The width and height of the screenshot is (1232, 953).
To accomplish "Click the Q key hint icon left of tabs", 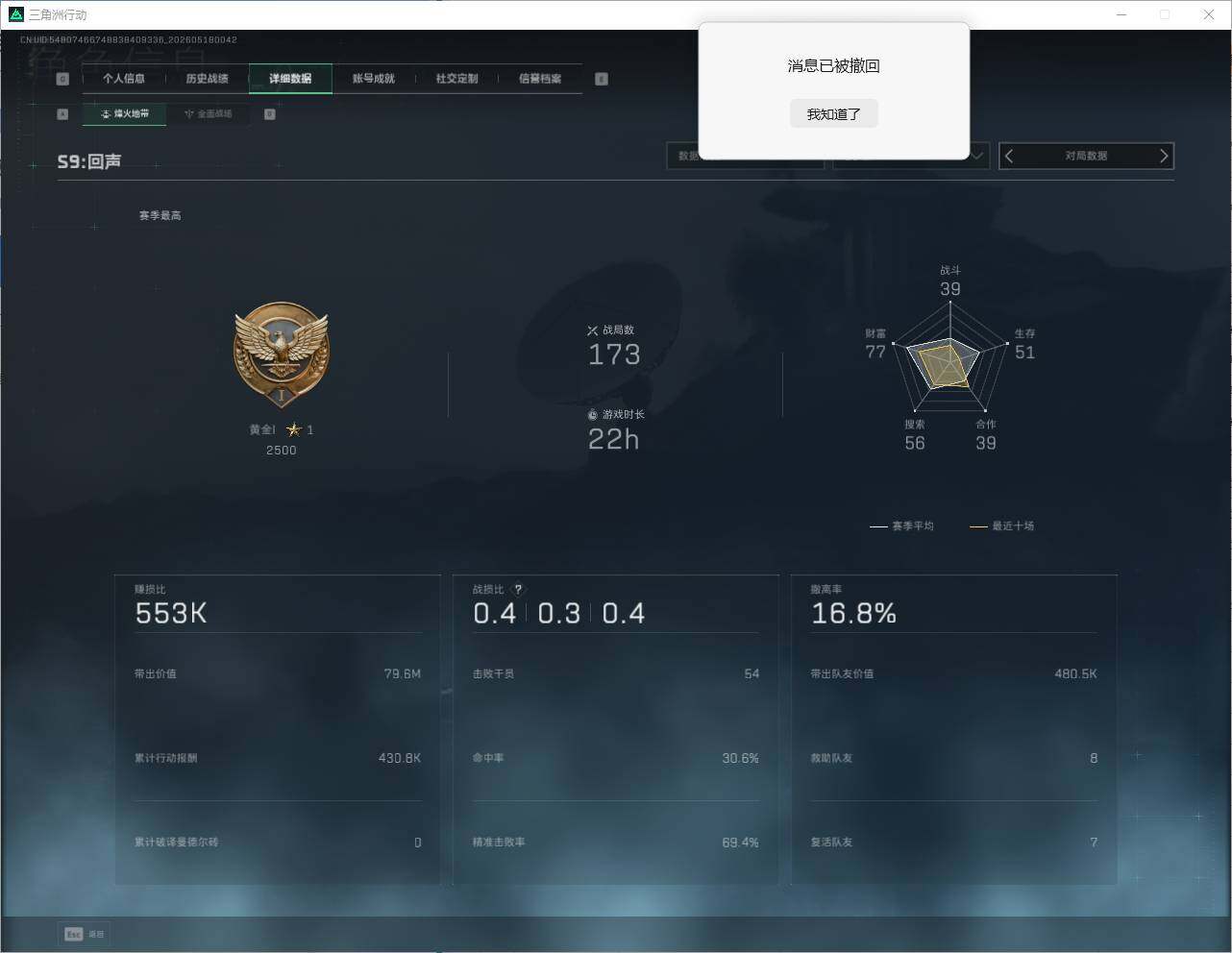I will click(x=62, y=79).
